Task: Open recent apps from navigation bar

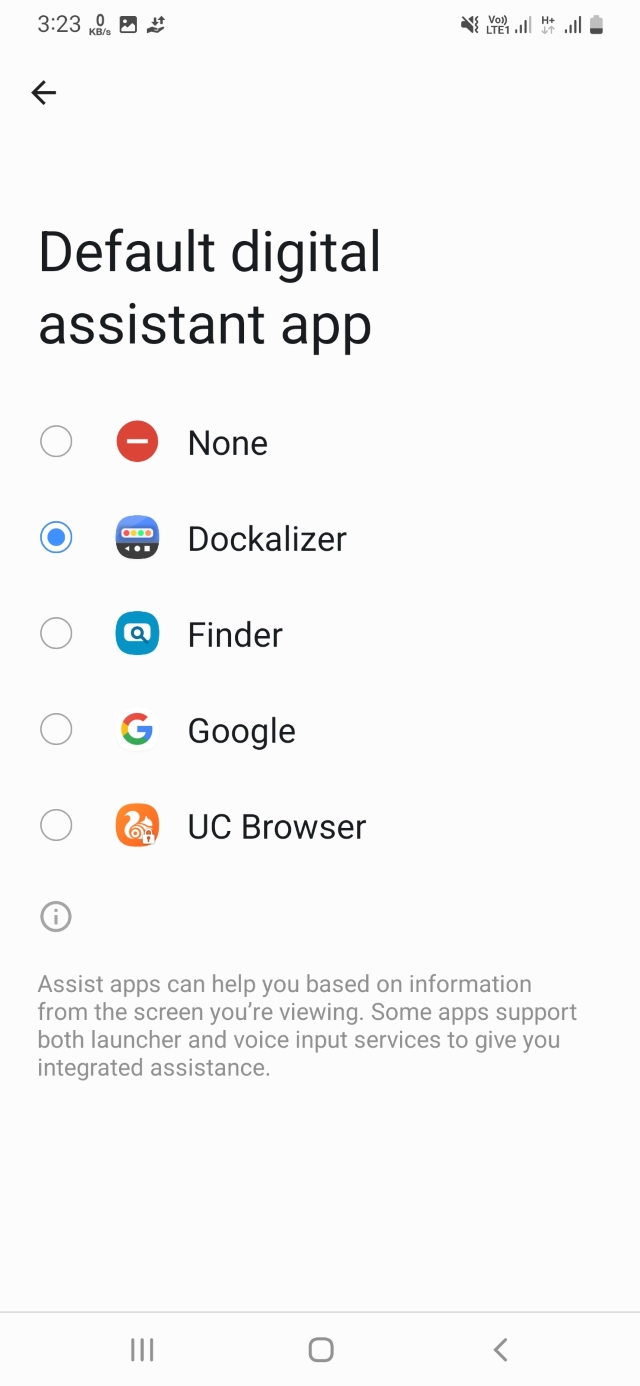Action: 142,1350
